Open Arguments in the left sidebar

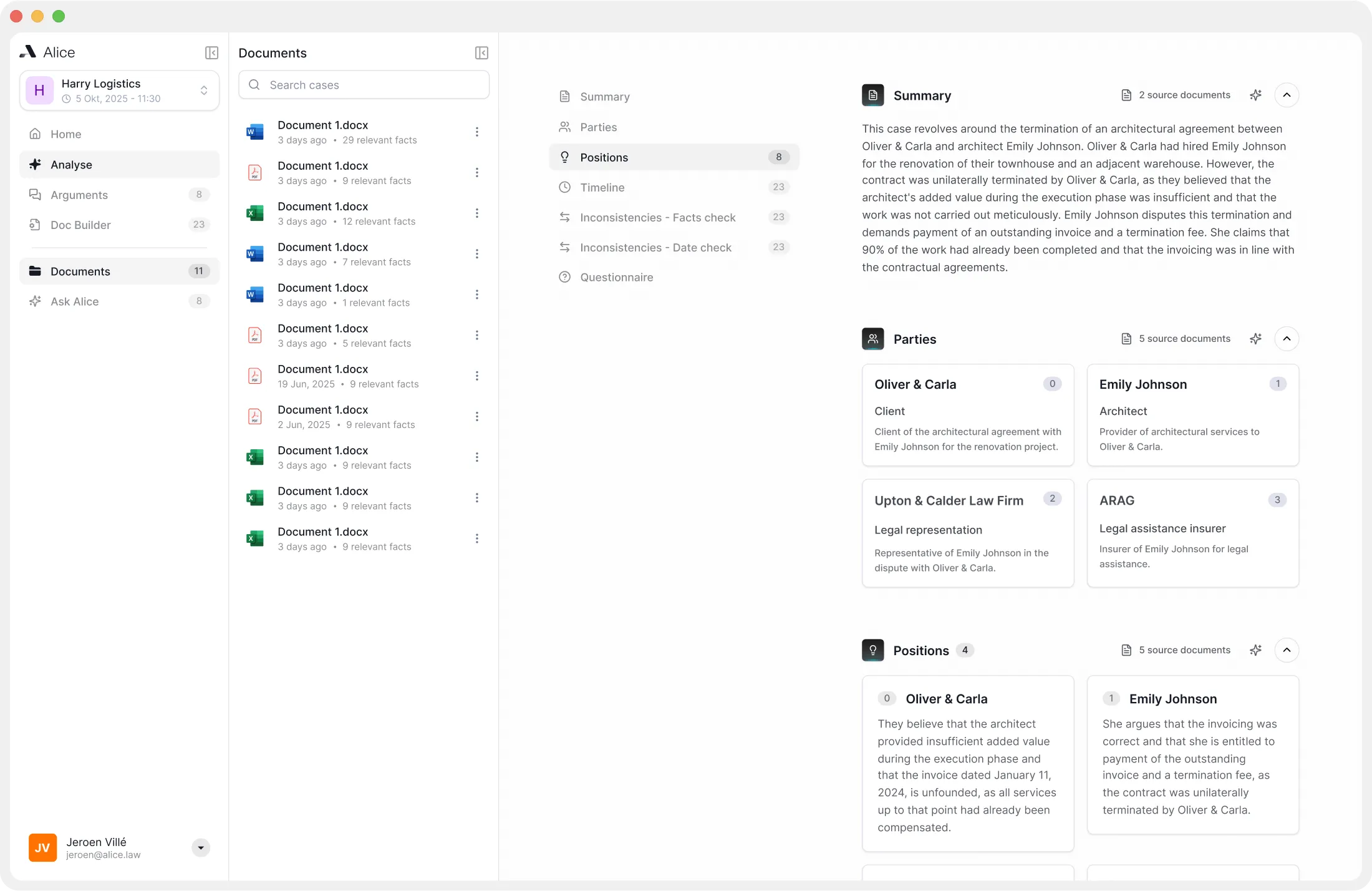pyautogui.click(x=79, y=195)
